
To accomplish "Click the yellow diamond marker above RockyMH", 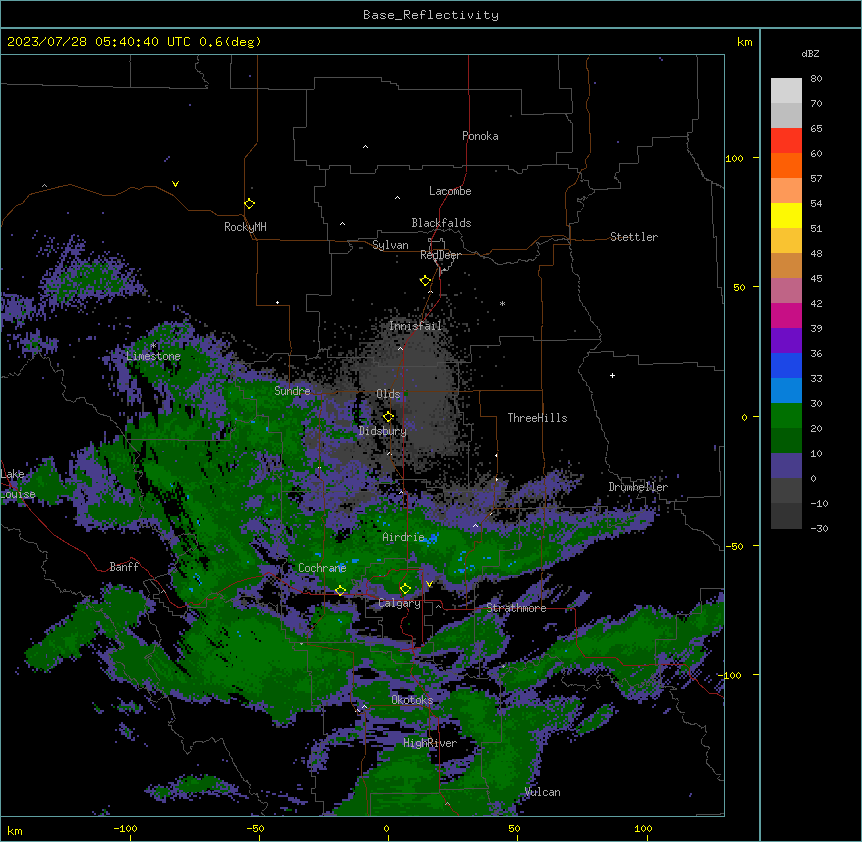I will 249,204.
